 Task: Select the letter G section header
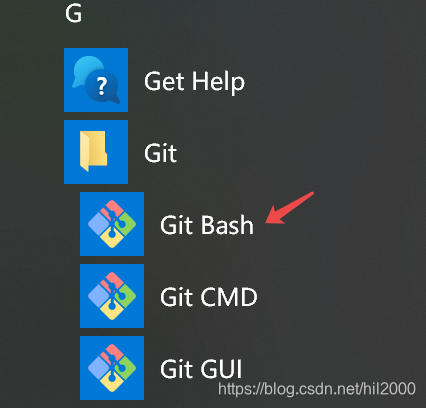pyautogui.click(x=73, y=14)
